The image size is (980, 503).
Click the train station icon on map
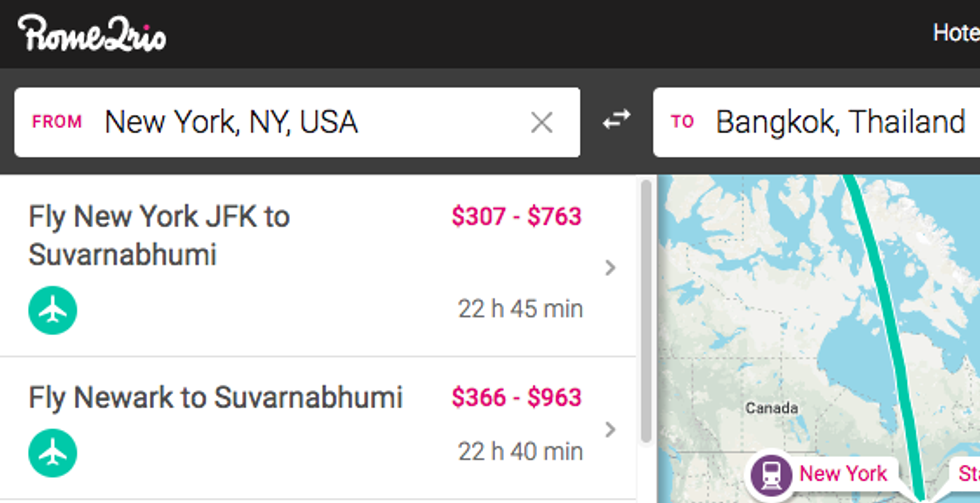click(772, 474)
